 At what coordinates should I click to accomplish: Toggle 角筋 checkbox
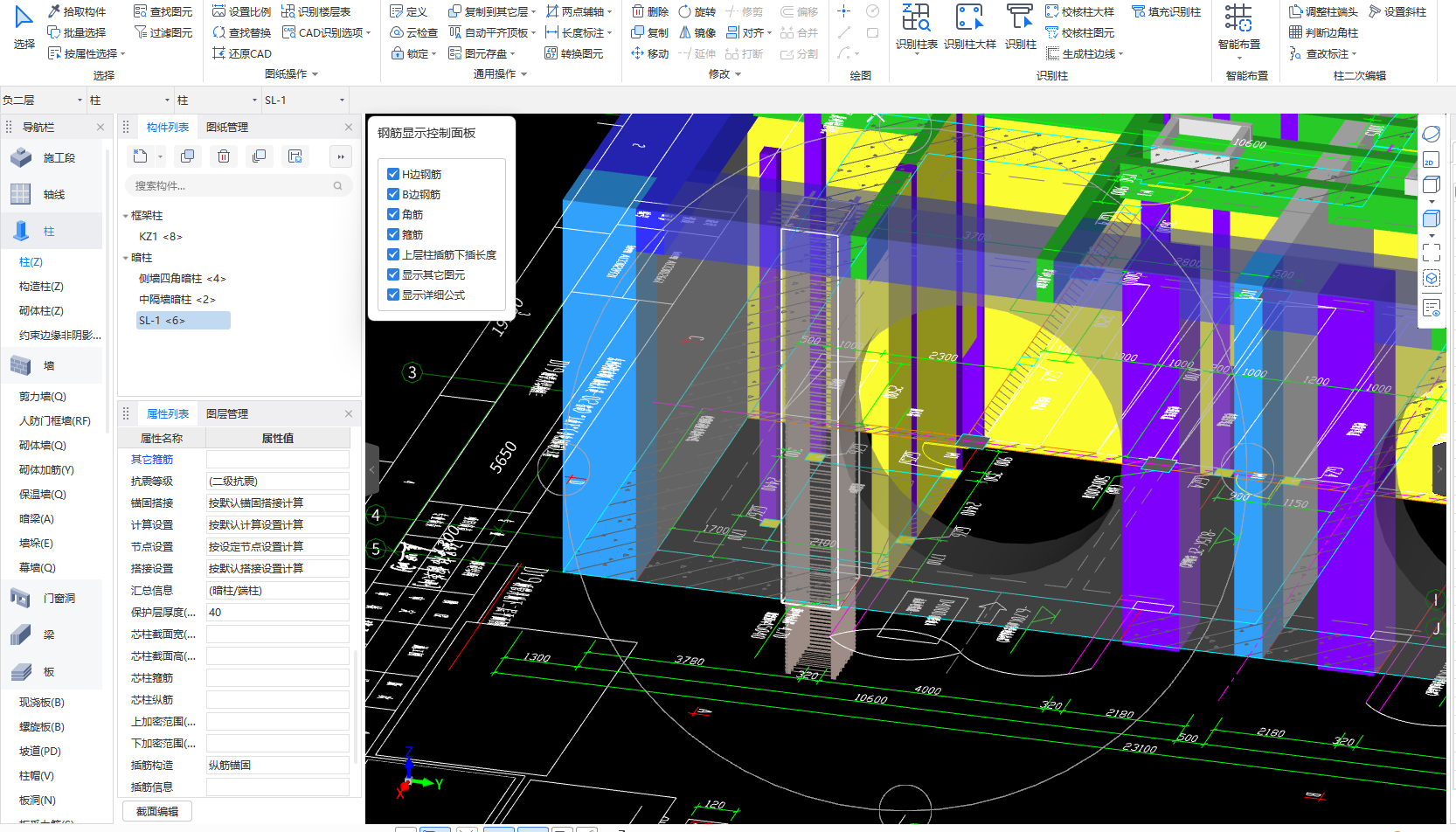point(393,214)
